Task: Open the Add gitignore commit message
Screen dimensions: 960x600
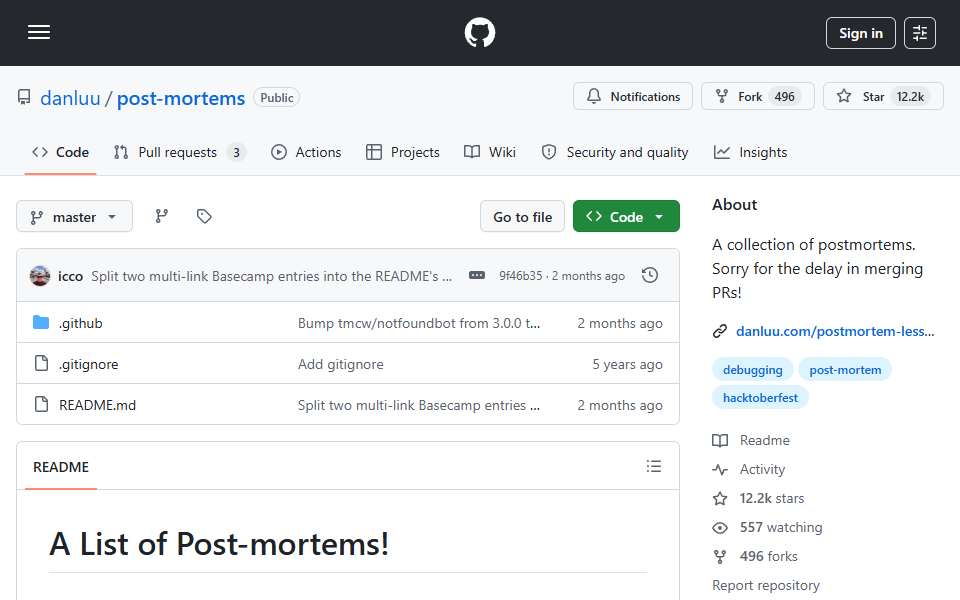Action: tap(340, 364)
